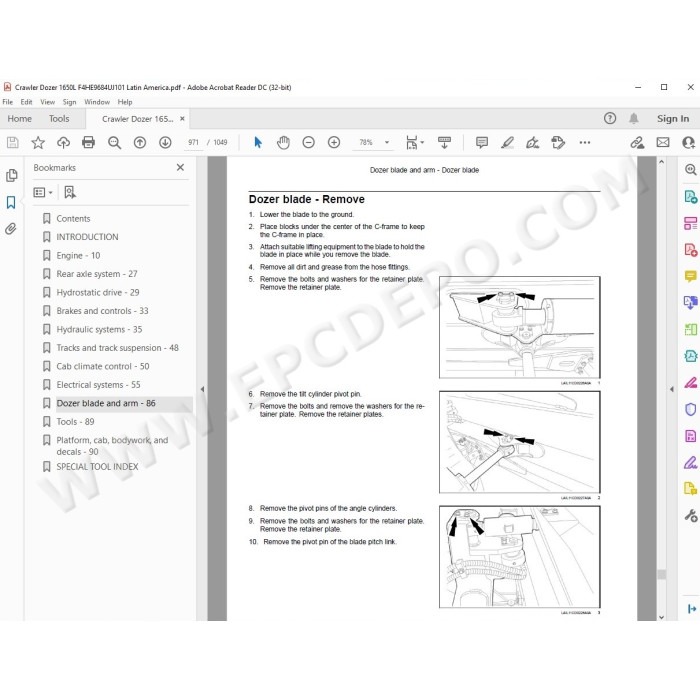Collapse the left navigation pane arrow
This screenshot has width=700, height=700.
pyautogui.click(x=202, y=389)
